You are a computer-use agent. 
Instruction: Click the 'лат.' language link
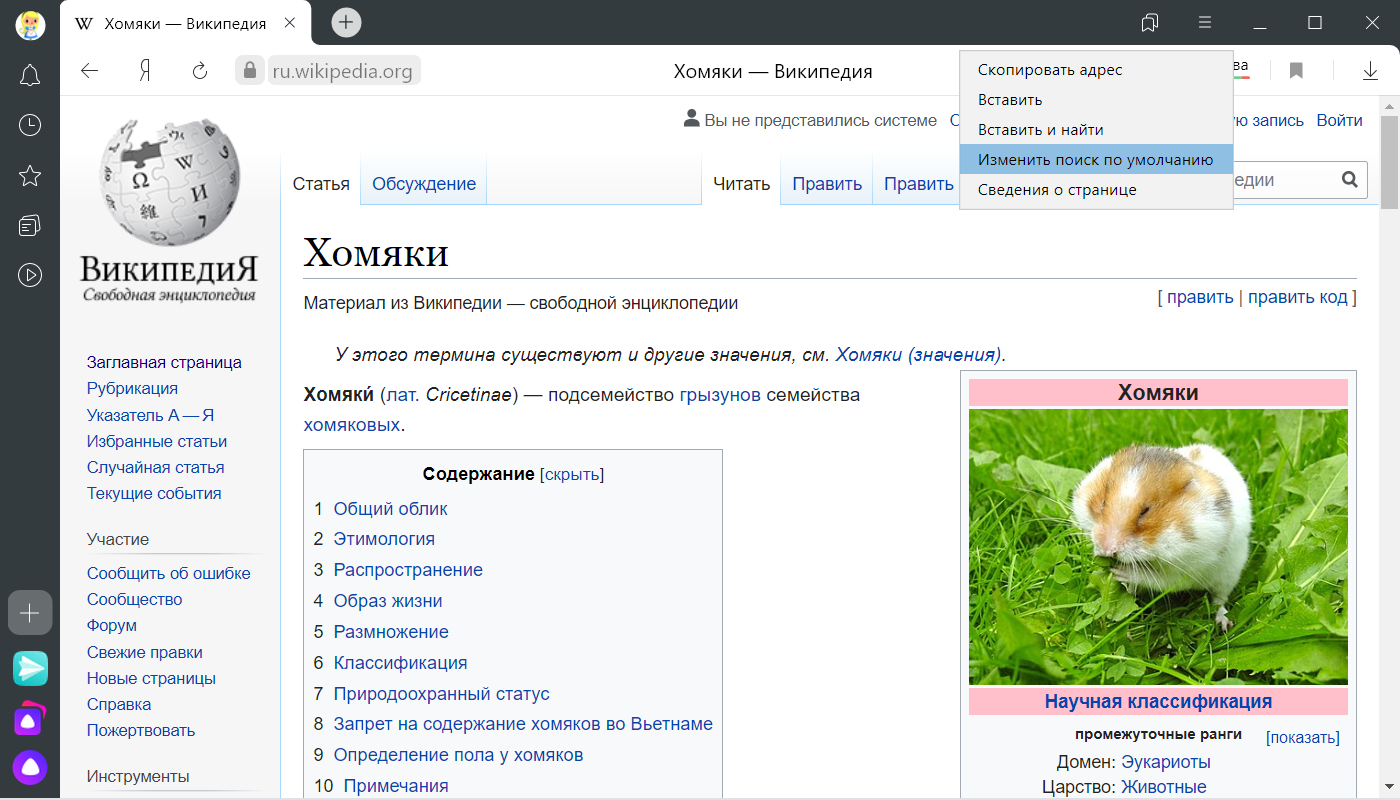coord(402,394)
